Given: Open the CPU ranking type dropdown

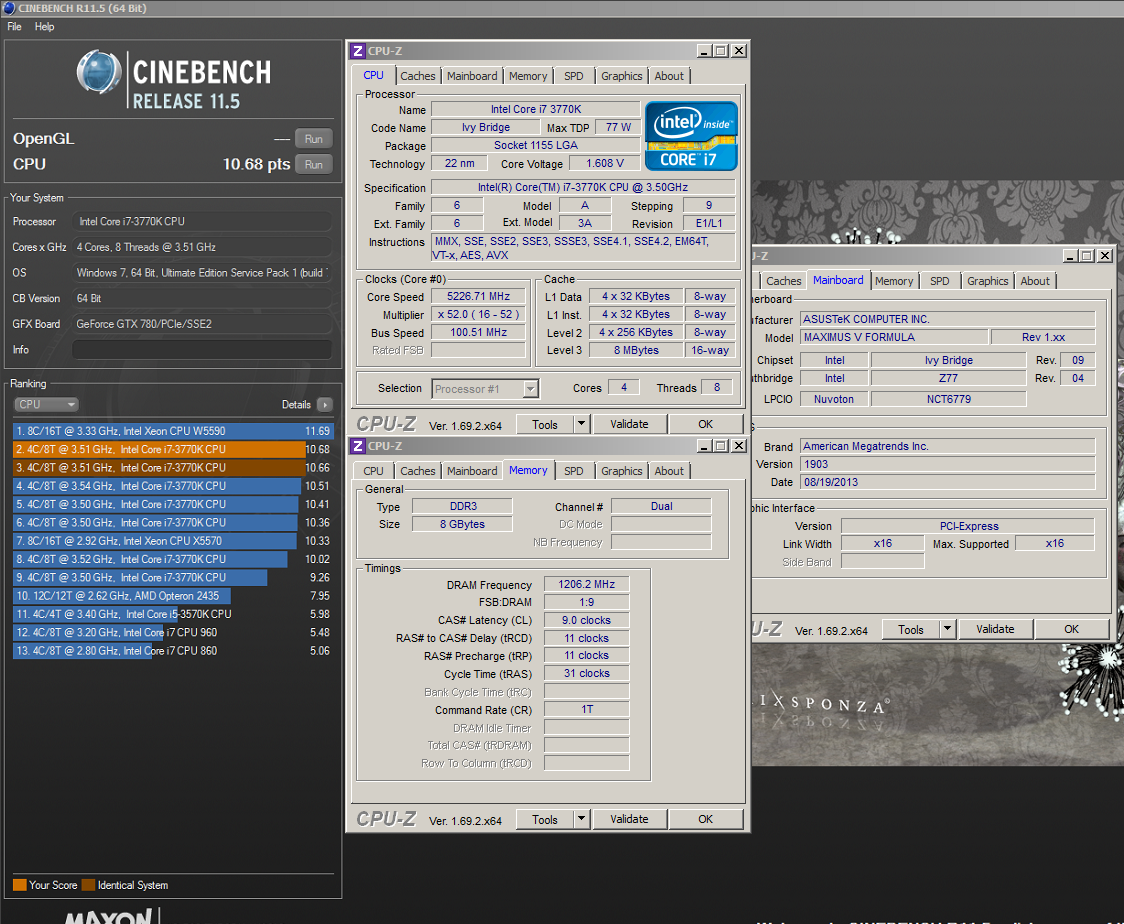Looking at the screenshot, I should click(x=46, y=404).
